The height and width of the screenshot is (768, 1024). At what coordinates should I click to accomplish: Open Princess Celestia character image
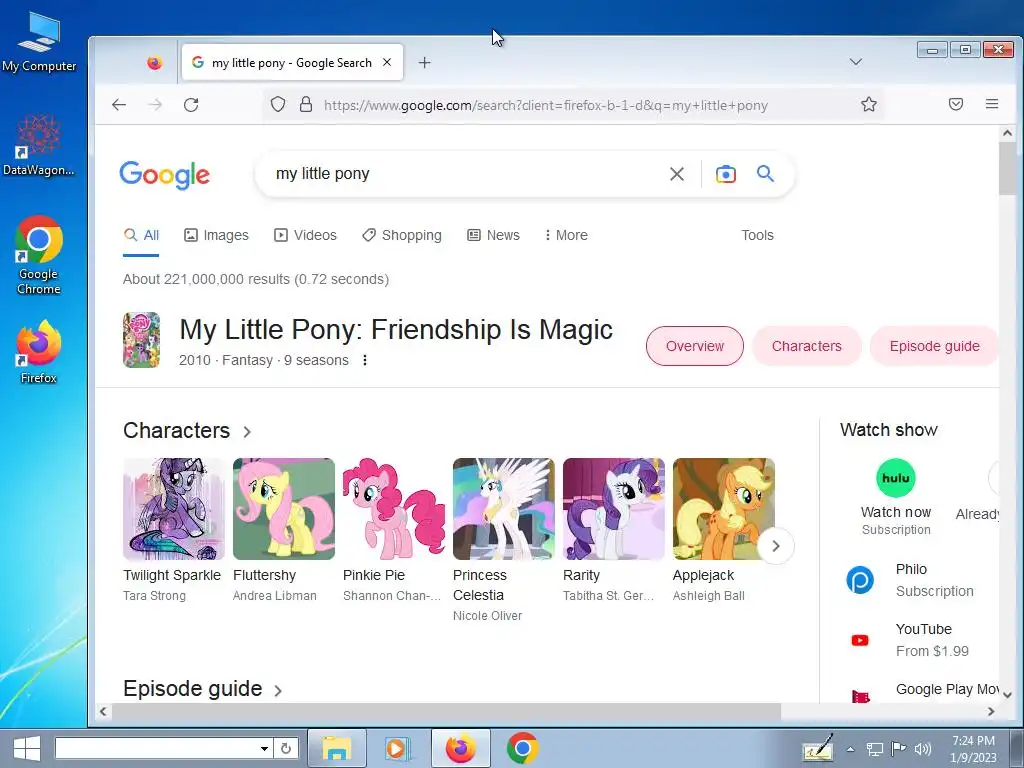pos(504,509)
